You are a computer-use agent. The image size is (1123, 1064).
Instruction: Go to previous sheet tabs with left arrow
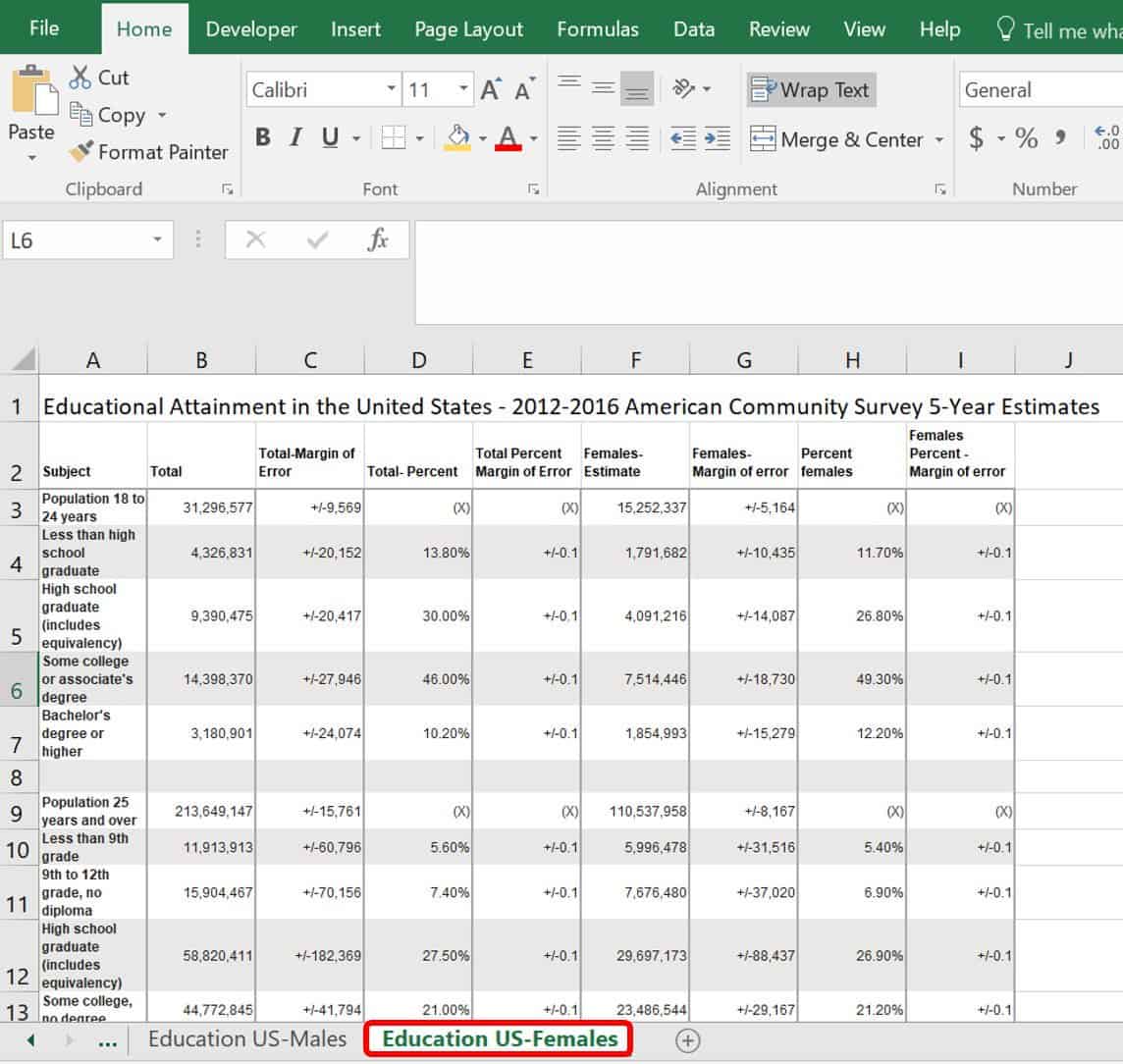30,1039
